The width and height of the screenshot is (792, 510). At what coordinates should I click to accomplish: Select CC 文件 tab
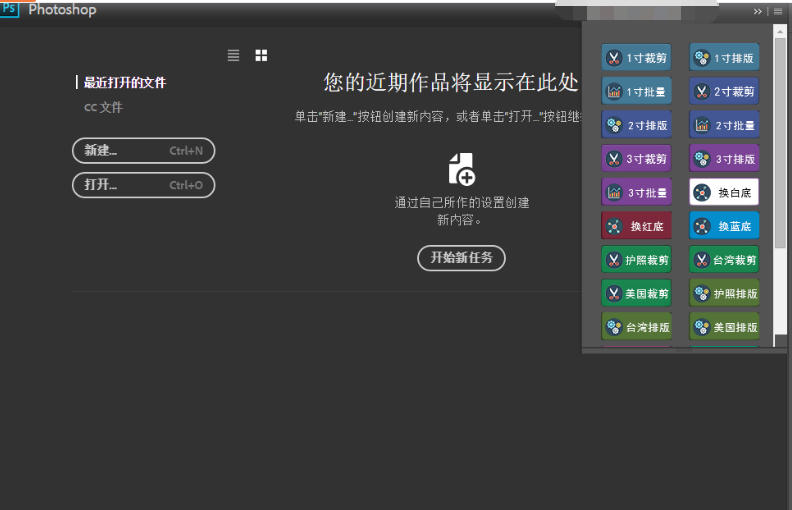pyautogui.click(x=103, y=107)
